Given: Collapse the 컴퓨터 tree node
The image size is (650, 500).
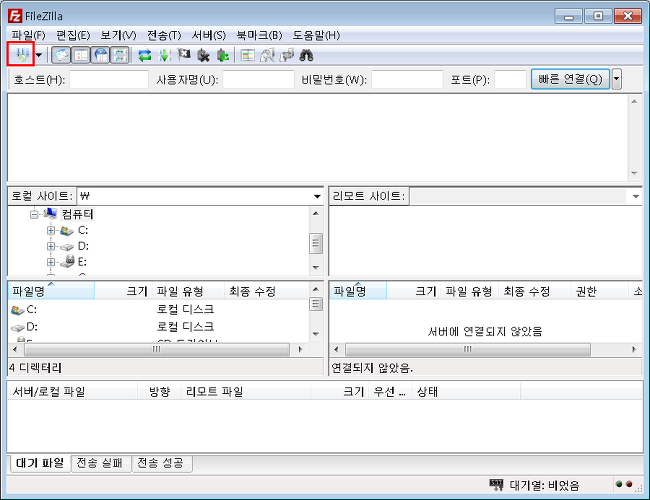Looking at the screenshot, I should click(34, 214).
